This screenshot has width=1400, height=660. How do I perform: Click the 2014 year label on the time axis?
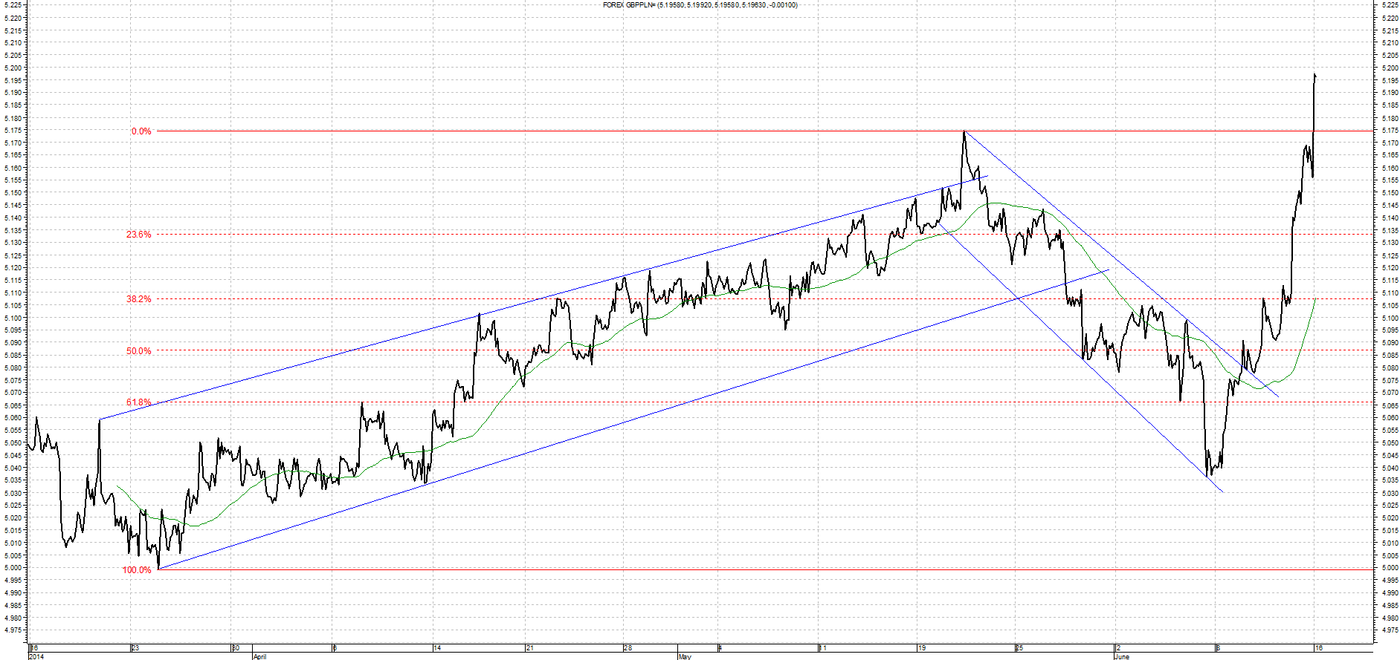(37, 656)
